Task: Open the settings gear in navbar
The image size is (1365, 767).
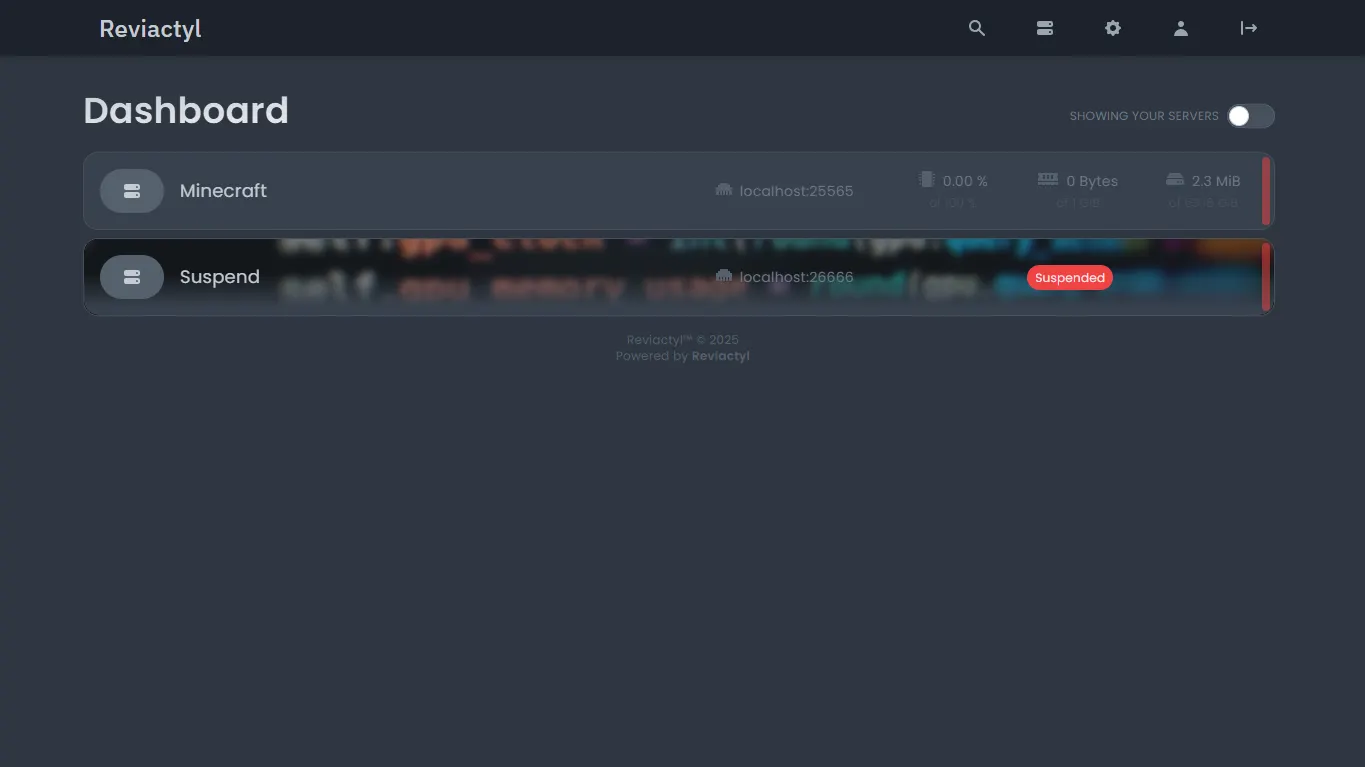Action: pos(1112,28)
